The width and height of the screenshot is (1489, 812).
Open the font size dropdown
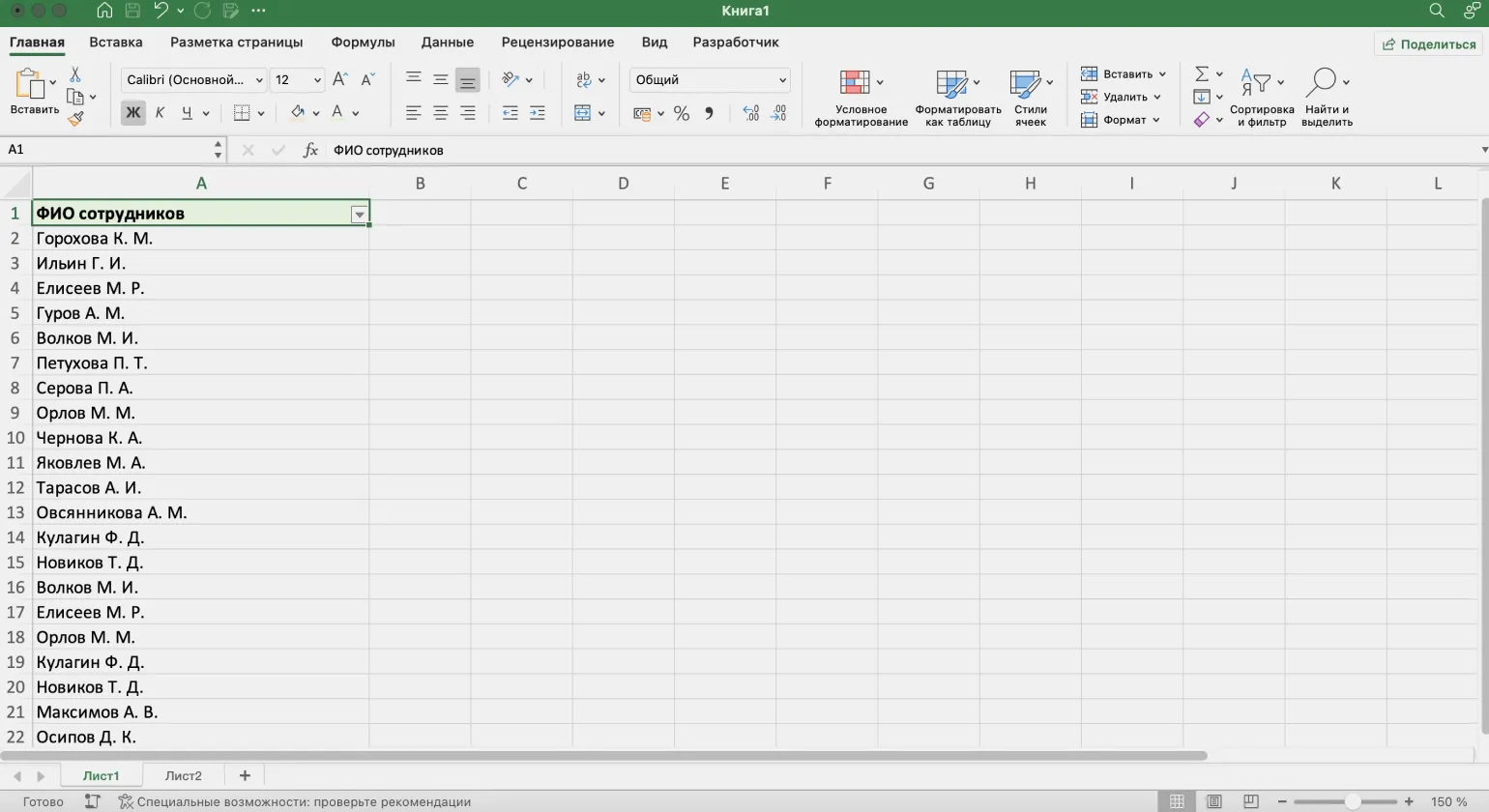[x=317, y=80]
